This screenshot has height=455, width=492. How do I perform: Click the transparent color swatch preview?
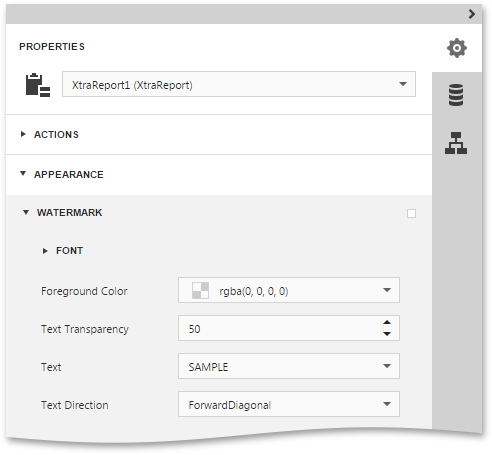point(200,290)
